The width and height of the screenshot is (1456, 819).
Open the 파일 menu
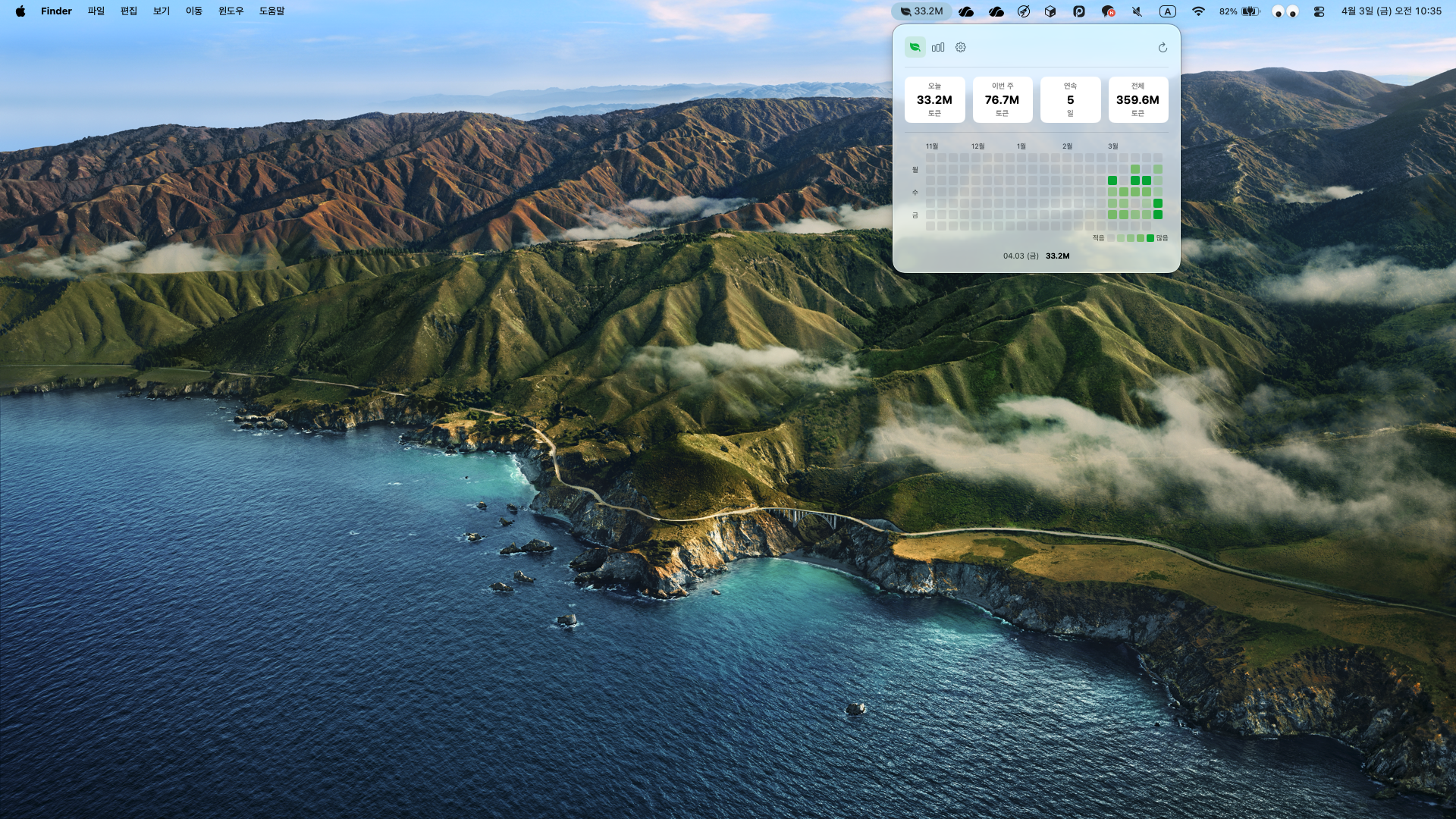tap(96, 11)
